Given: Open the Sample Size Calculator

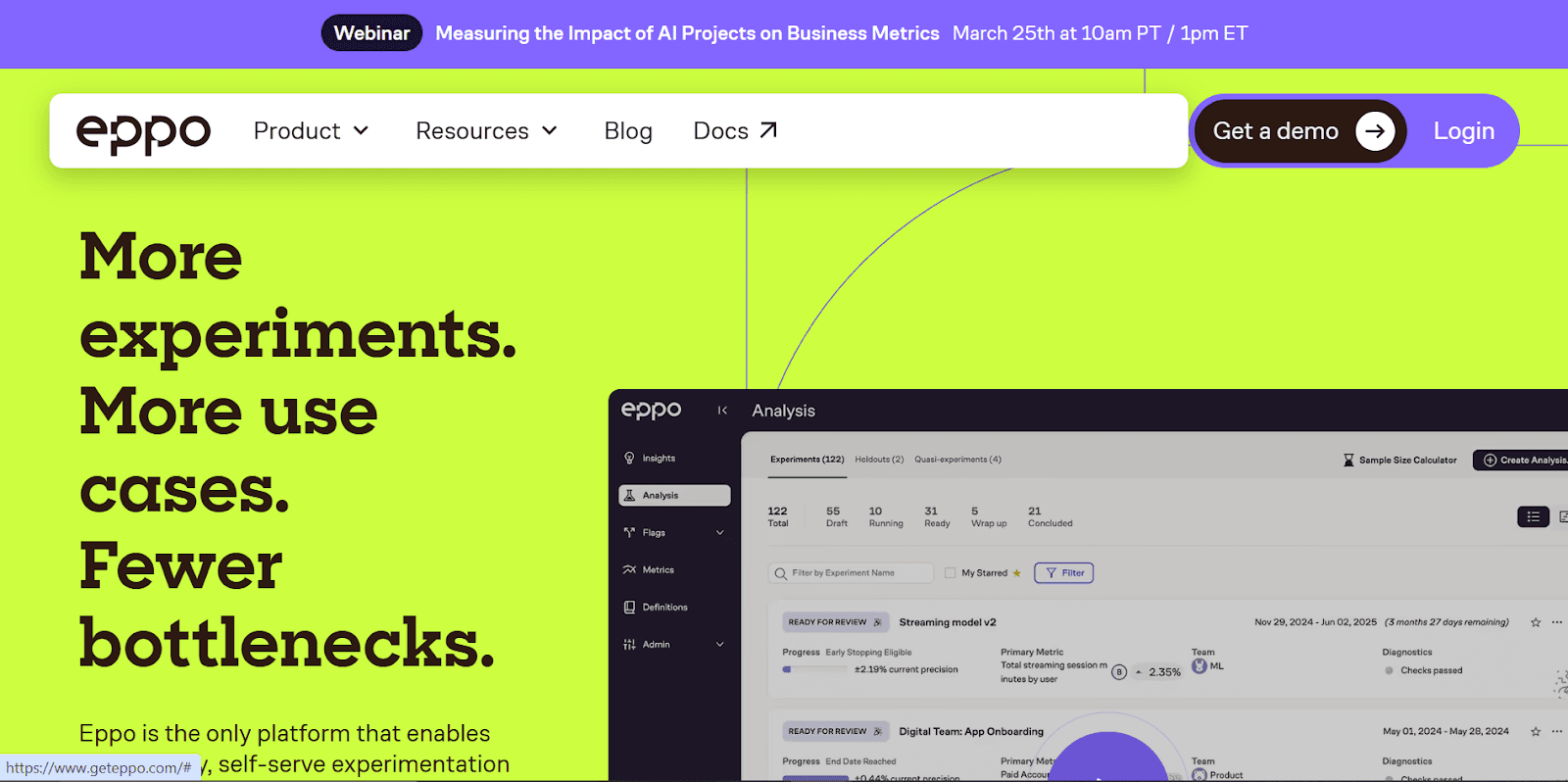Looking at the screenshot, I should pos(1399,460).
